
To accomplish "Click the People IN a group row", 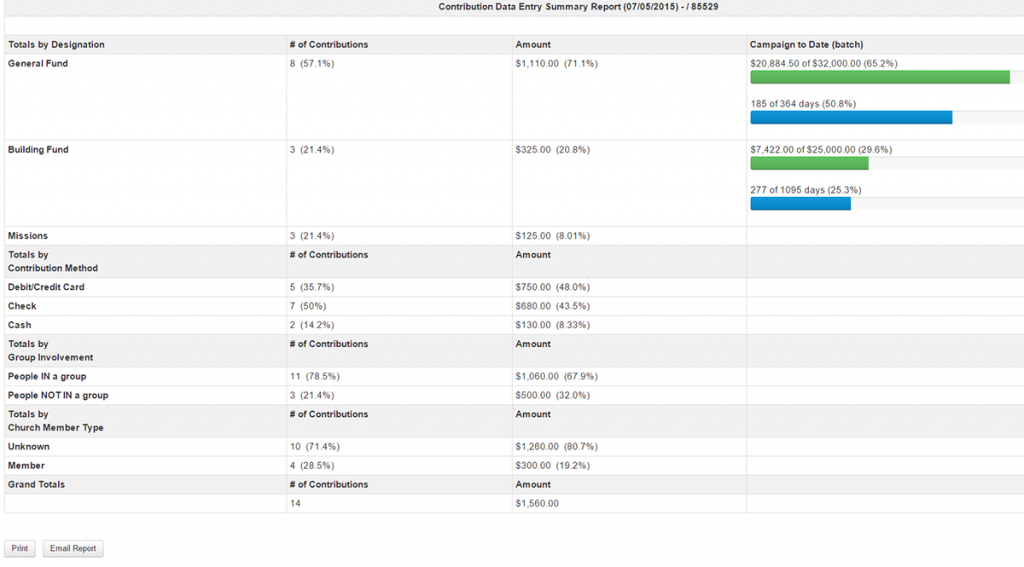I will [47, 376].
